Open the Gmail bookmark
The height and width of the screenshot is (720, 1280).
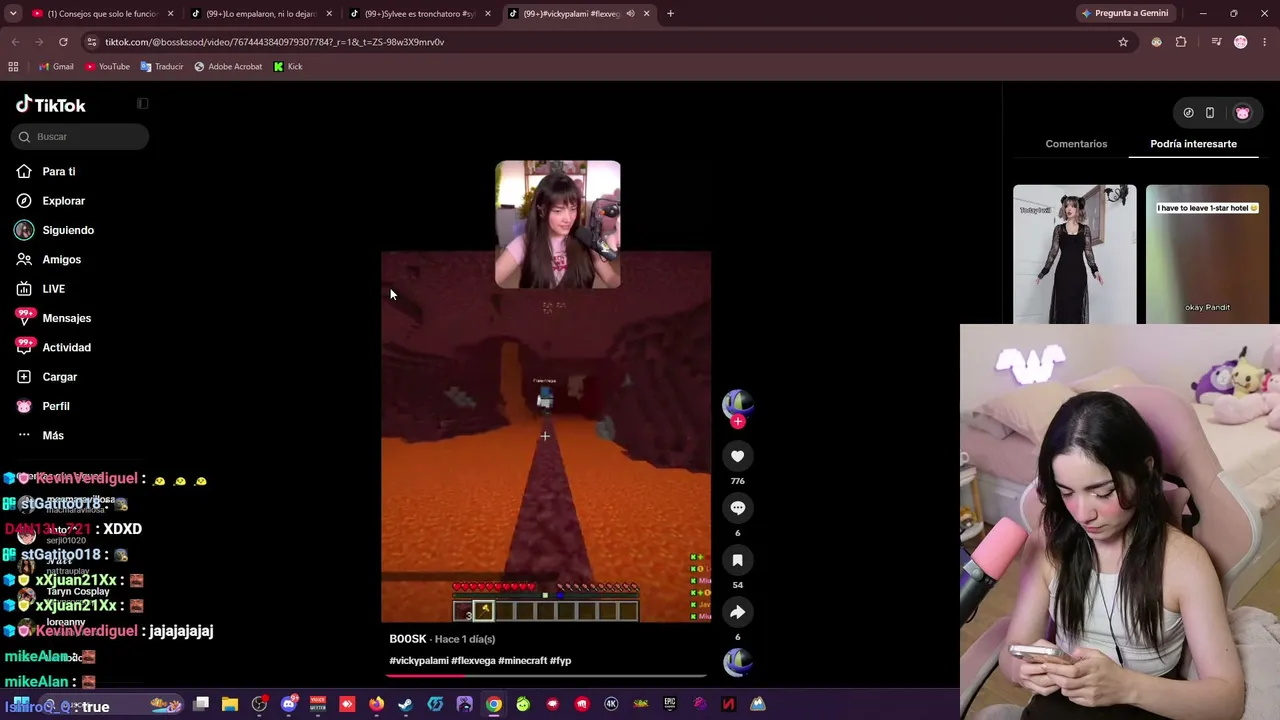pyautogui.click(x=56, y=67)
